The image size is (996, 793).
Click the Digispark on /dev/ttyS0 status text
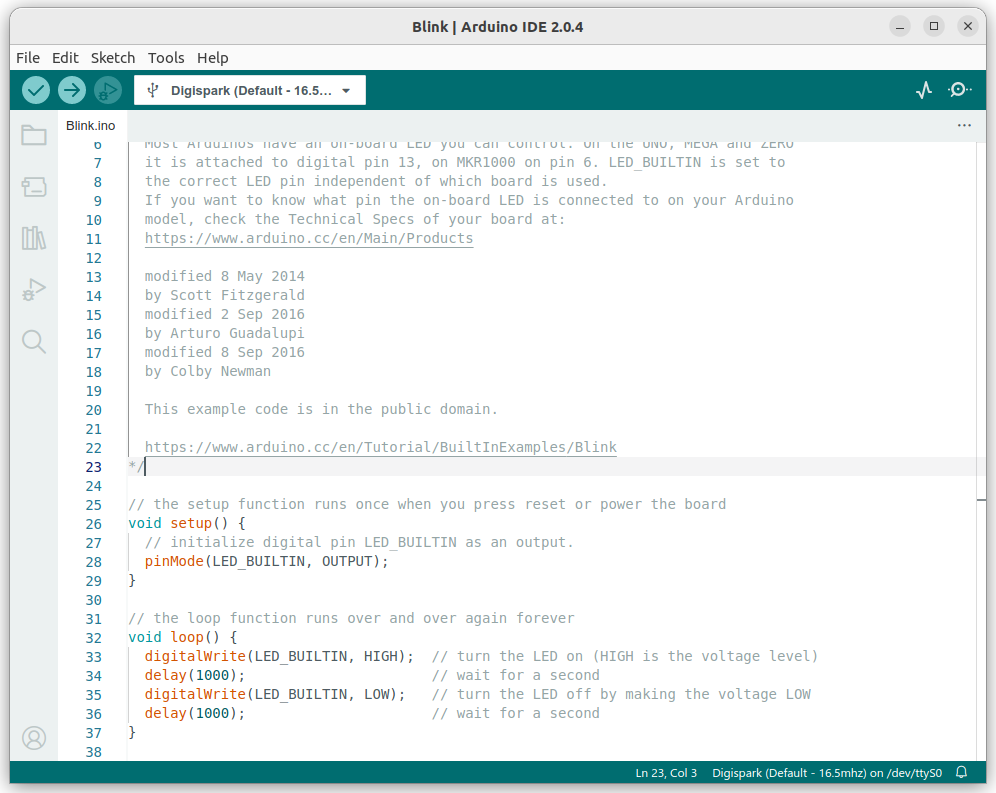[x=826, y=773]
